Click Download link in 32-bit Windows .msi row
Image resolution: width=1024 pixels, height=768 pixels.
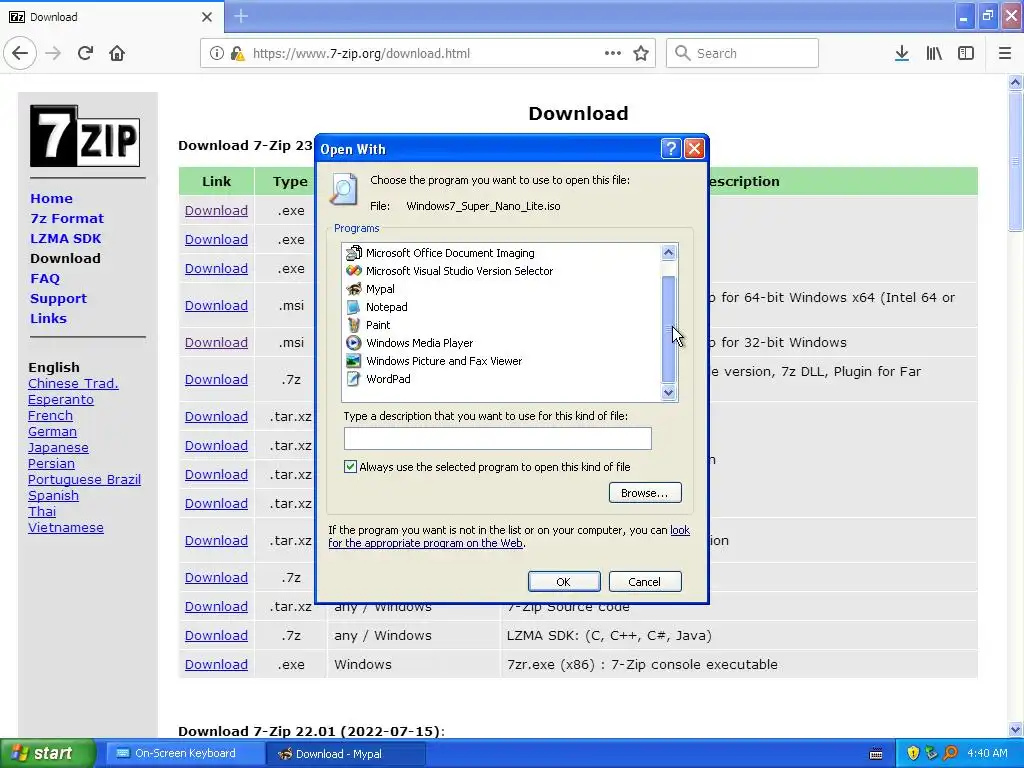(x=216, y=342)
